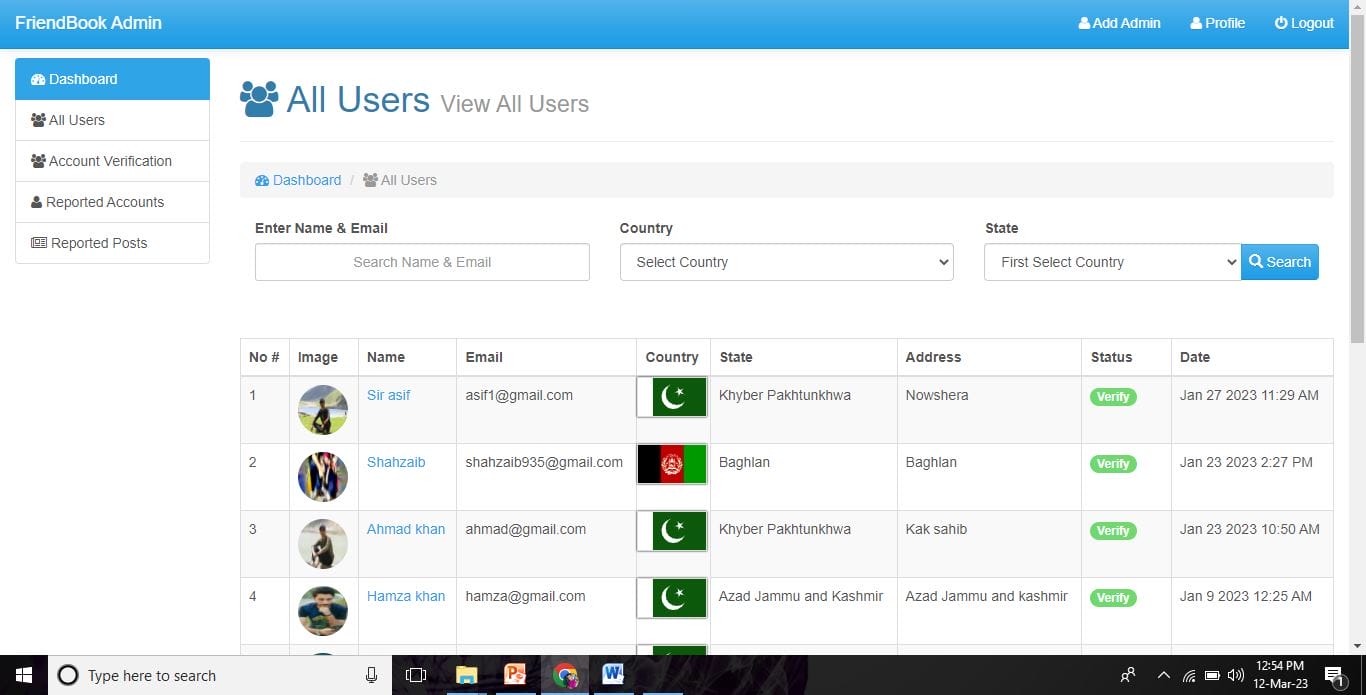Open Account Verification in the sidebar
This screenshot has width=1366, height=695.
112,161
